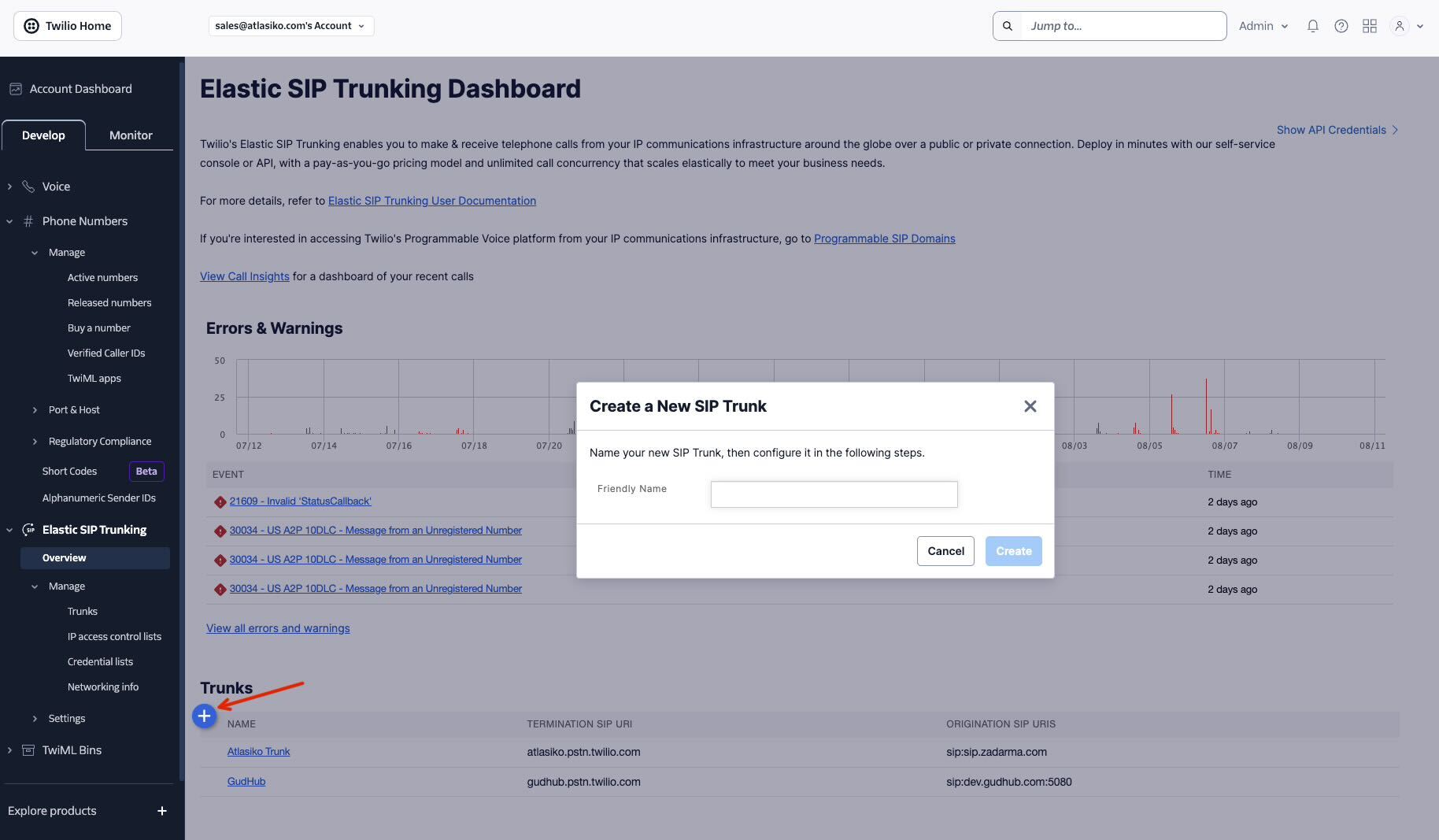Click the search magnifier icon
This screenshot has height=840, width=1439.
click(x=1008, y=26)
